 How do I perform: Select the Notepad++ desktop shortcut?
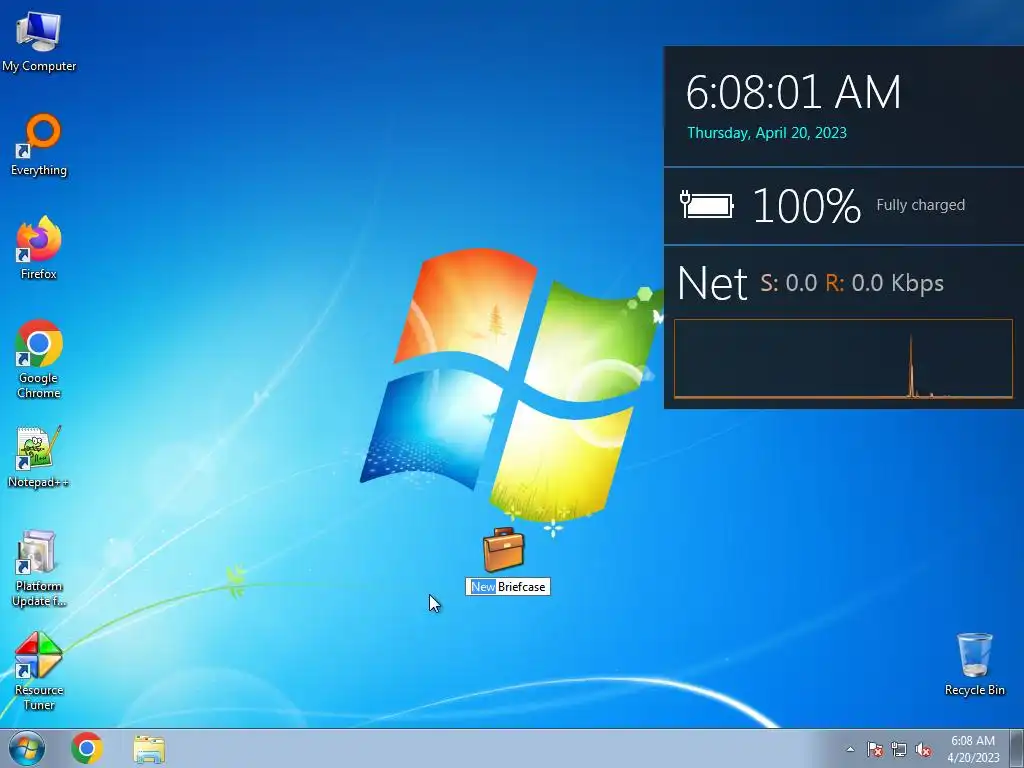pyautogui.click(x=38, y=456)
